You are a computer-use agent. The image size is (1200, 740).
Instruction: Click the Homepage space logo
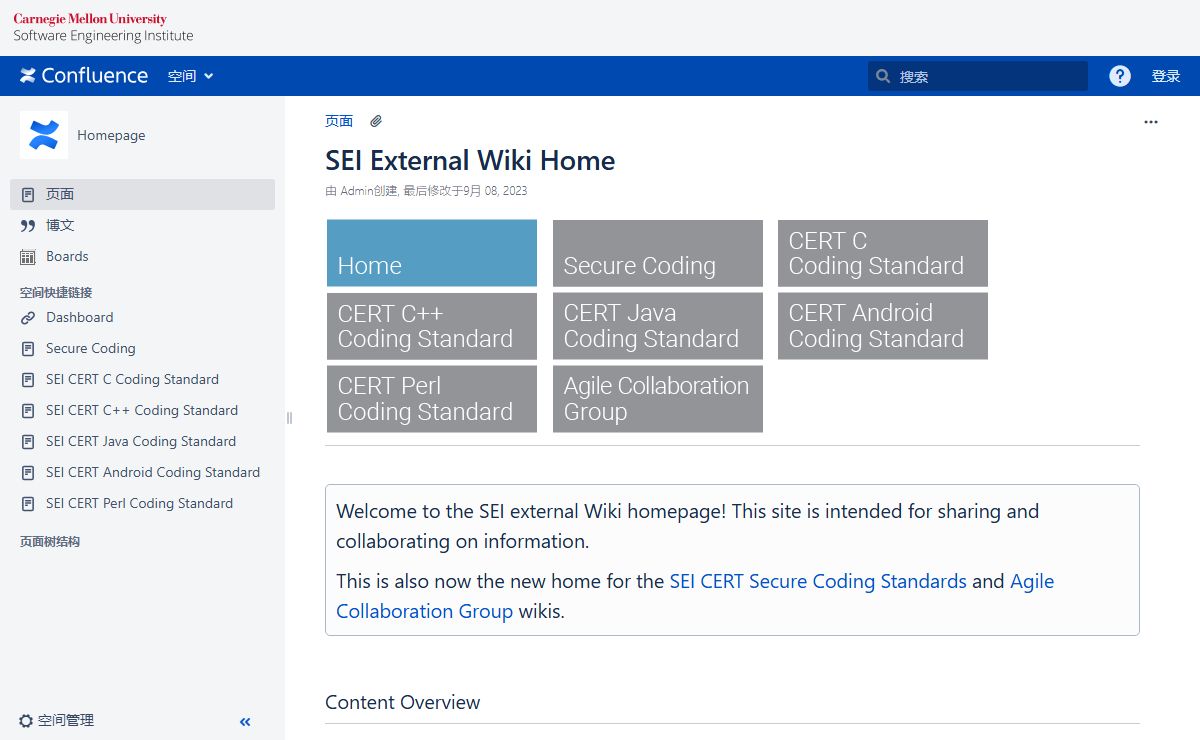pos(44,135)
